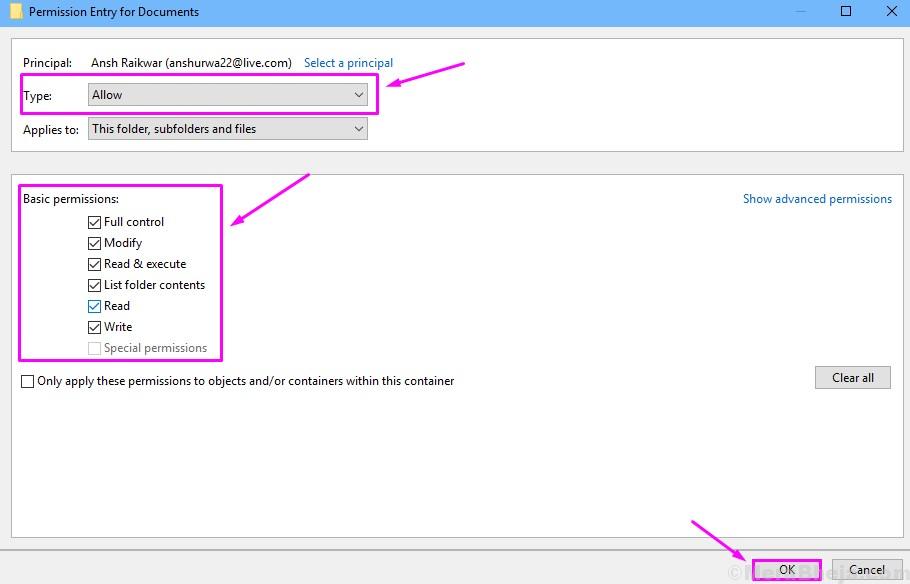910x584 pixels.
Task: Uncheck List folder contents
Action: (94, 285)
